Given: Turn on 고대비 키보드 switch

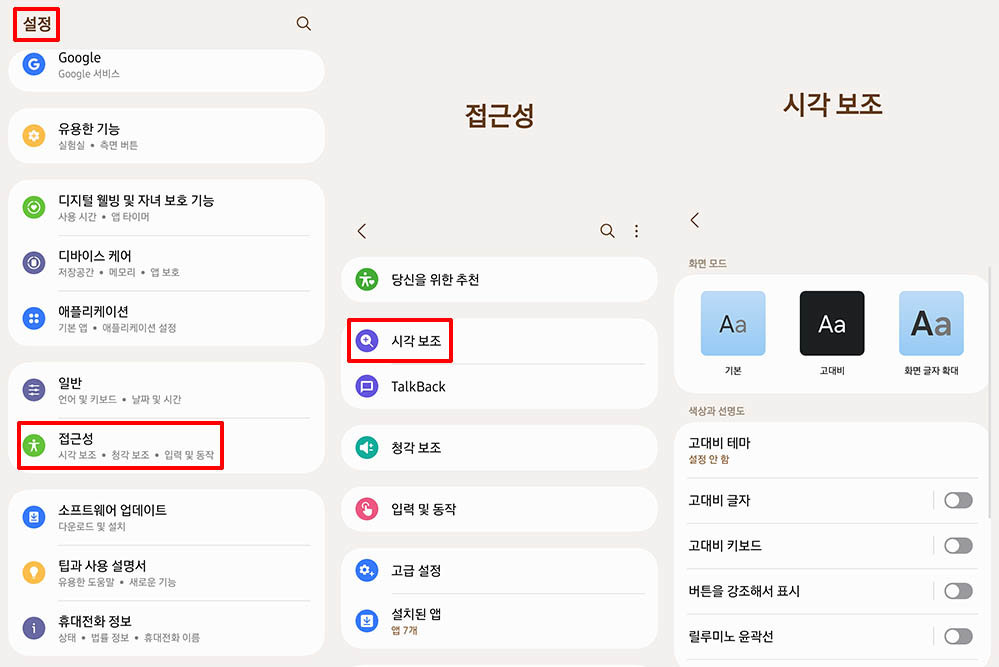Looking at the screenshot, I should [x=957, y=545].
